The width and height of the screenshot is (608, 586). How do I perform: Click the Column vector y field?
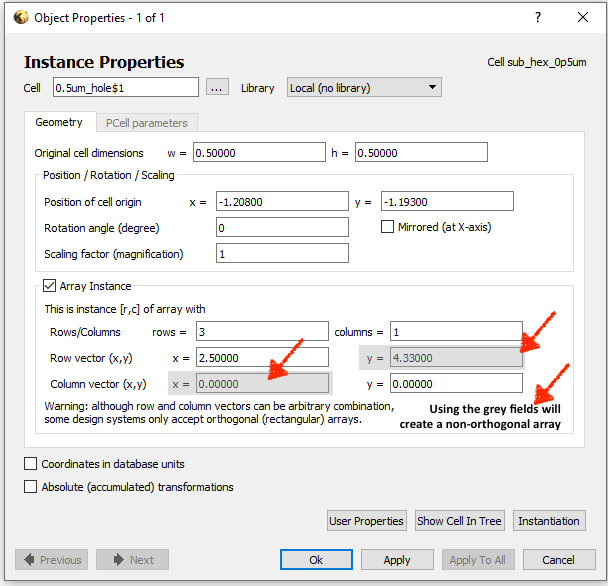(x=456, y=384)
